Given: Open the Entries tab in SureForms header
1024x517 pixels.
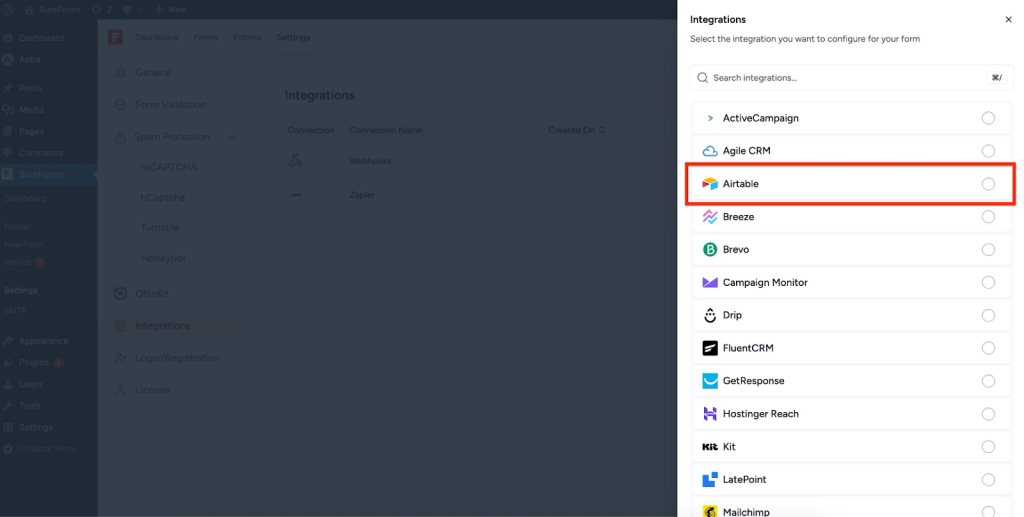Looking at the screenshot, I should coord(247,37).
